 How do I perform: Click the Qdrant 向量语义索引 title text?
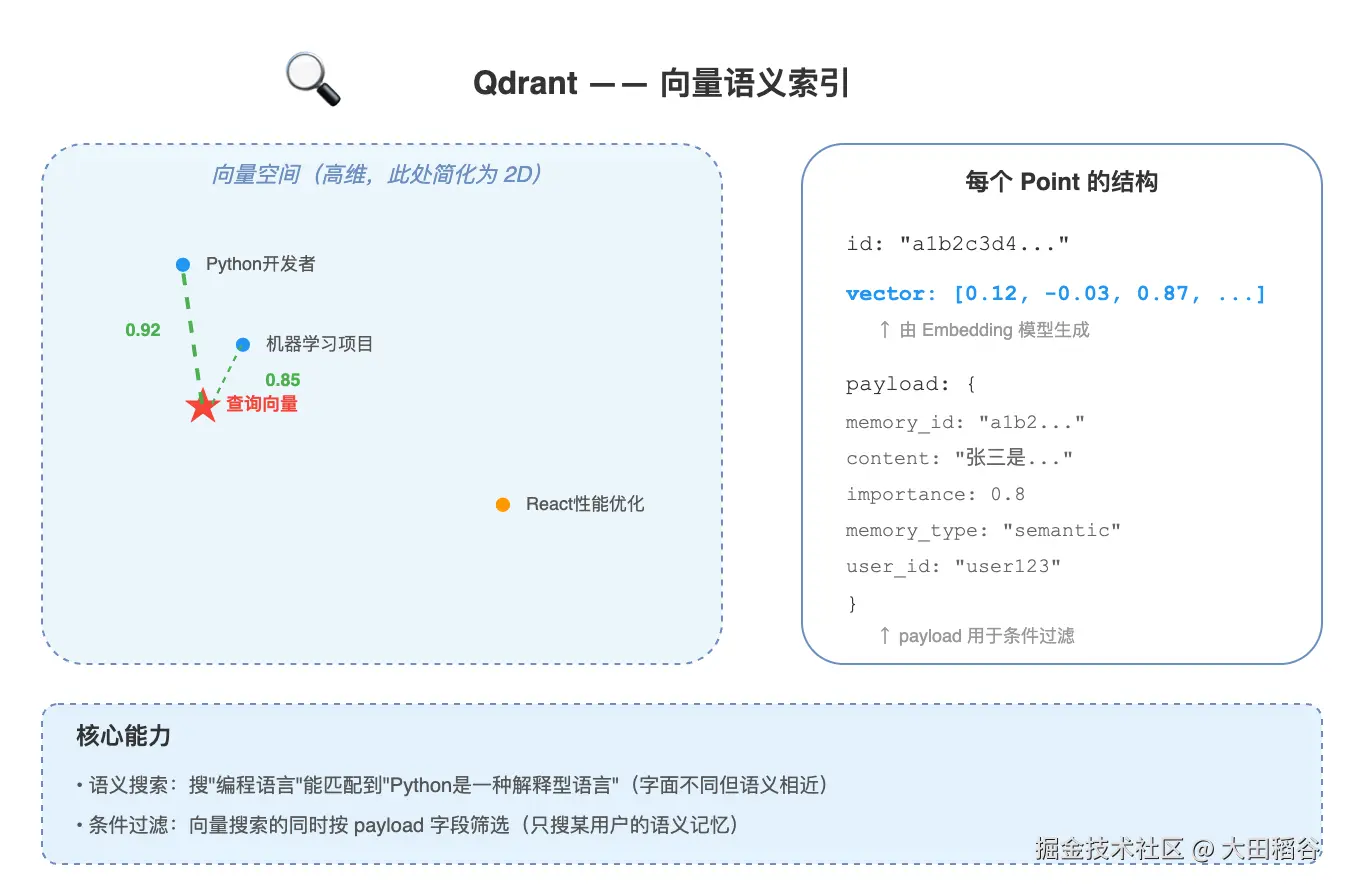661,84
